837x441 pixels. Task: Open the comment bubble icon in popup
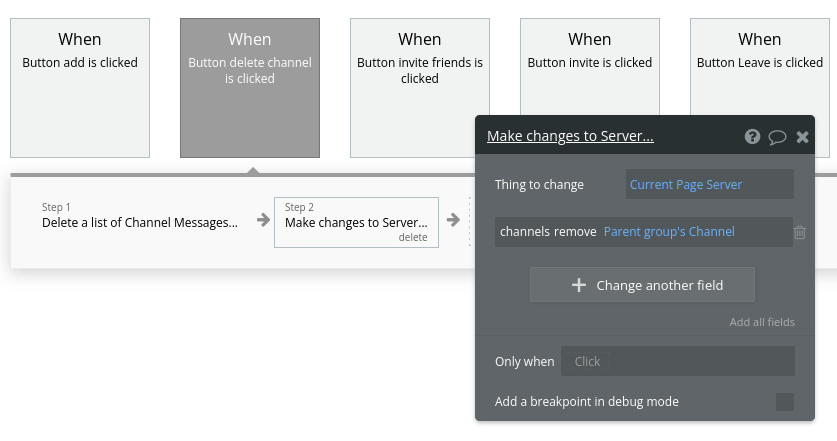click(777, 137)
